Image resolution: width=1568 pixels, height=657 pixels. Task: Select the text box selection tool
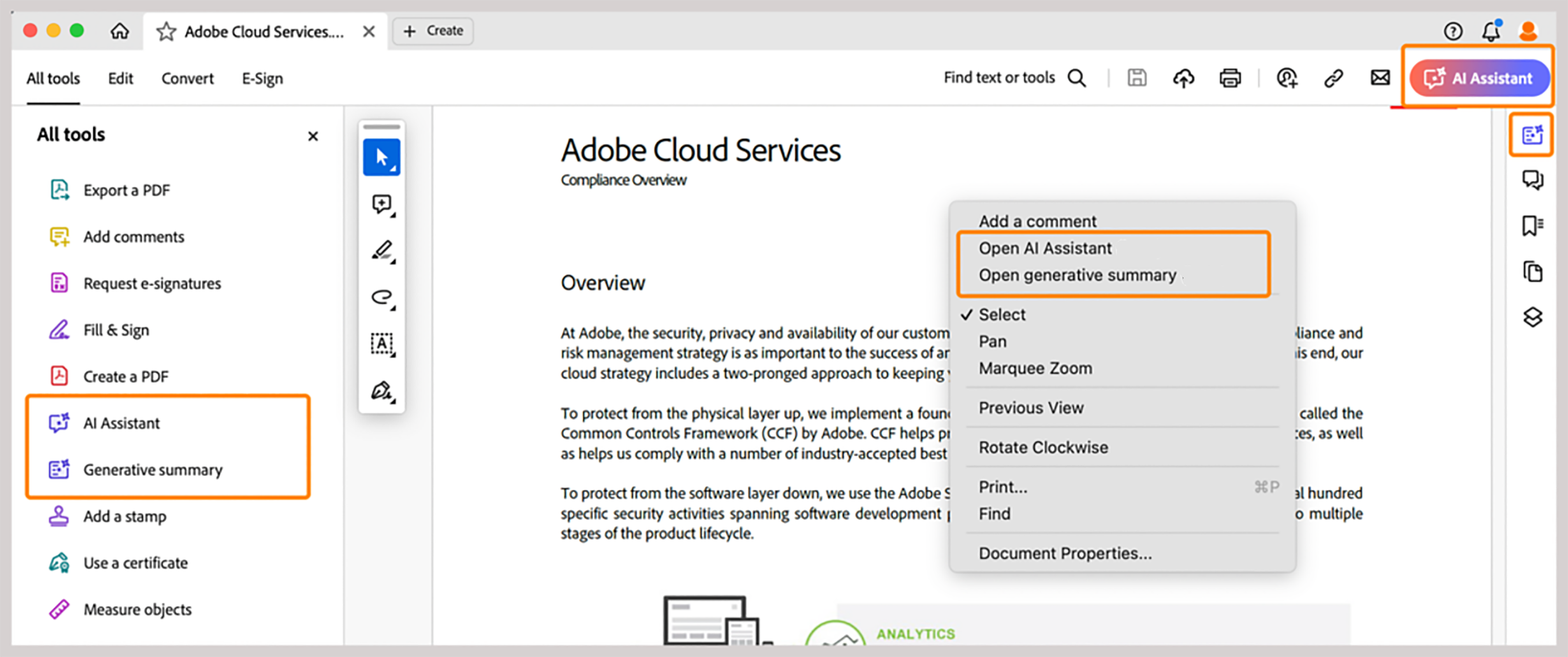(381, 343)
